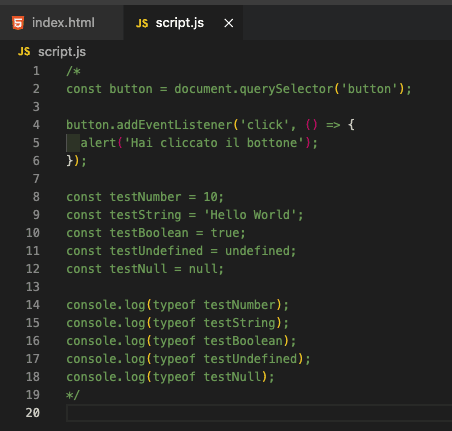Screen dimensions: 452x431
Task: Click testNumber declaration on line 8
Action: click(145, 197)
